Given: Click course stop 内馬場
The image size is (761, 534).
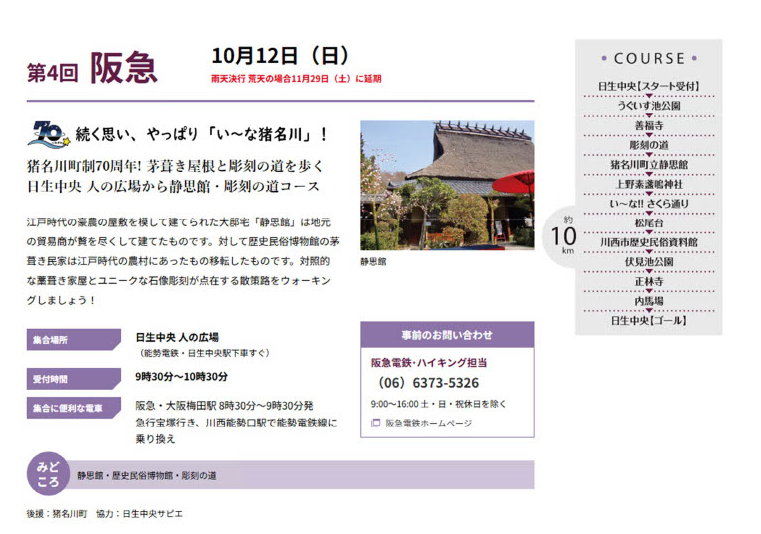Looking at the screenshot, I should click(x=649, y=301).
